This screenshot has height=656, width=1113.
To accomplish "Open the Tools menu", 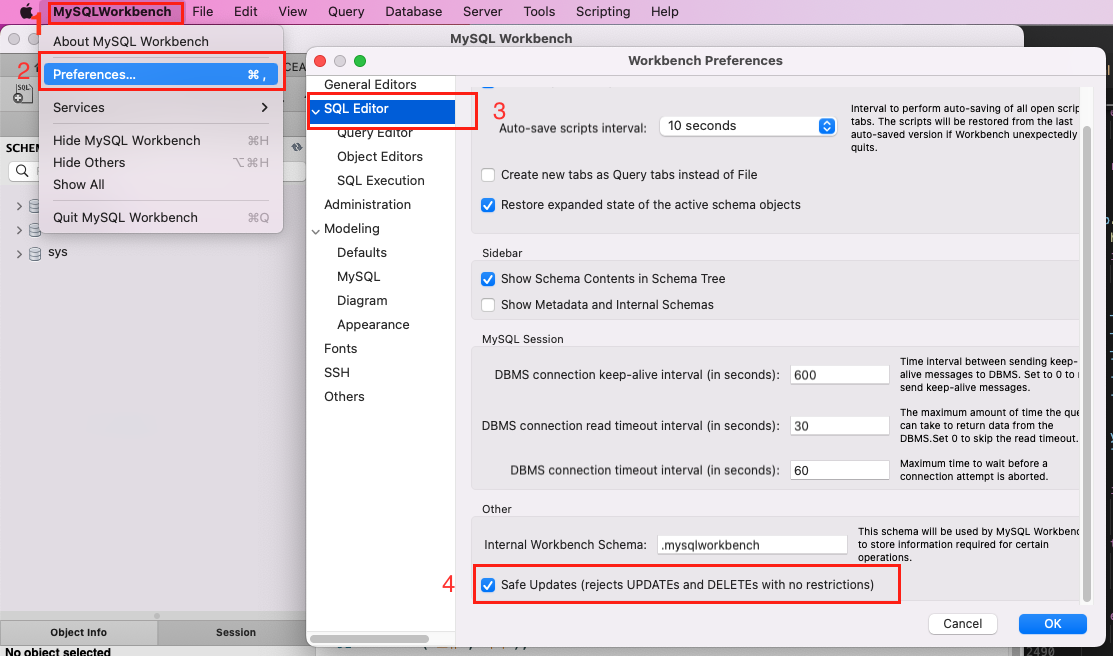I will click(539, 11).
